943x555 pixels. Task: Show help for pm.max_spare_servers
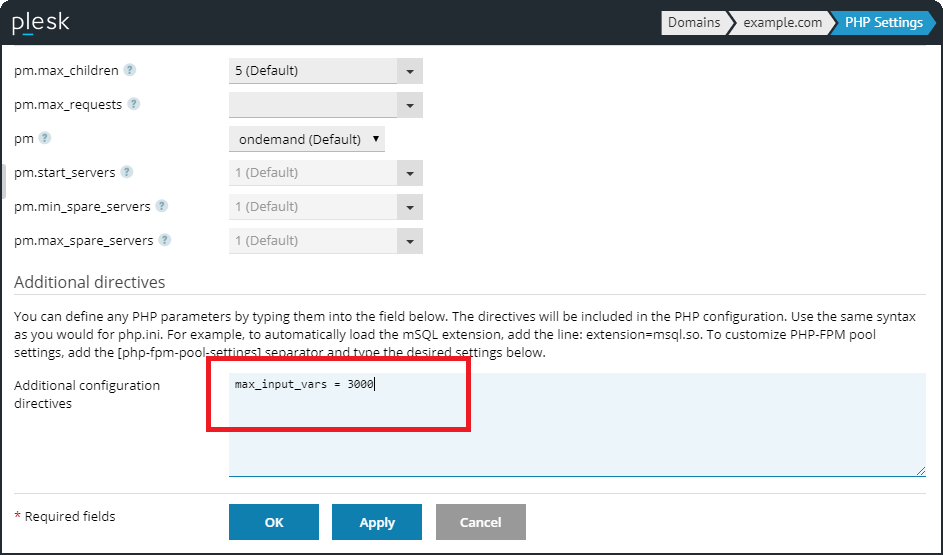point(165,240)
